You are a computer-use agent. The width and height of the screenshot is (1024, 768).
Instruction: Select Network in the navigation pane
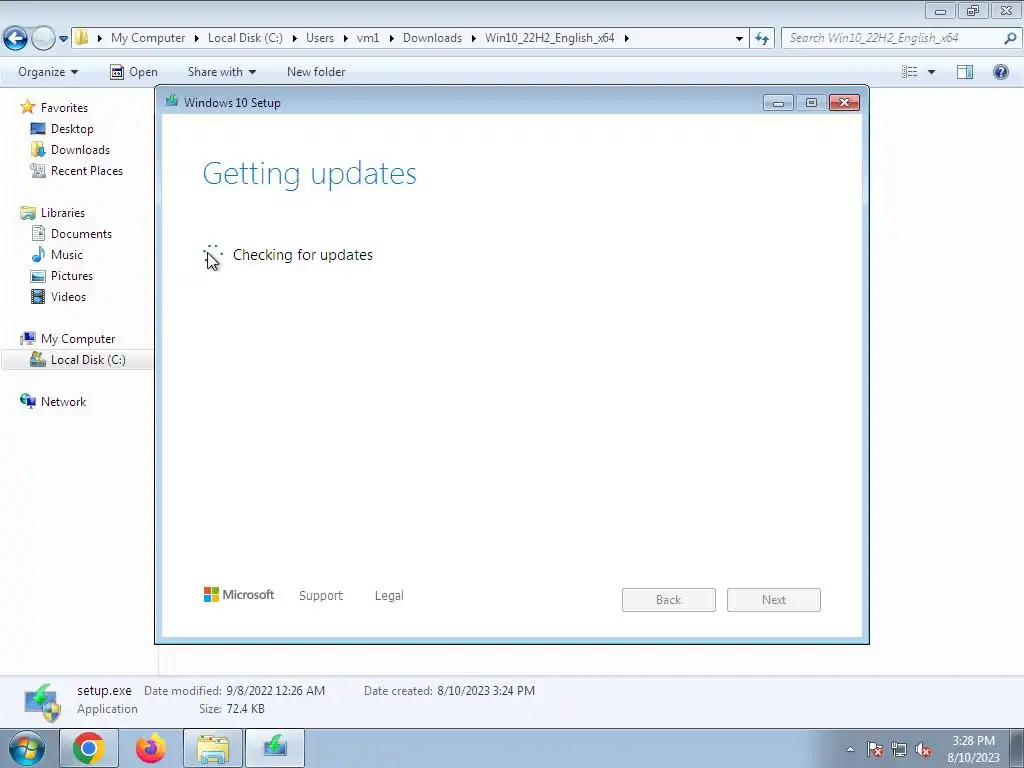pyautogui.click(x=53, y=402)
